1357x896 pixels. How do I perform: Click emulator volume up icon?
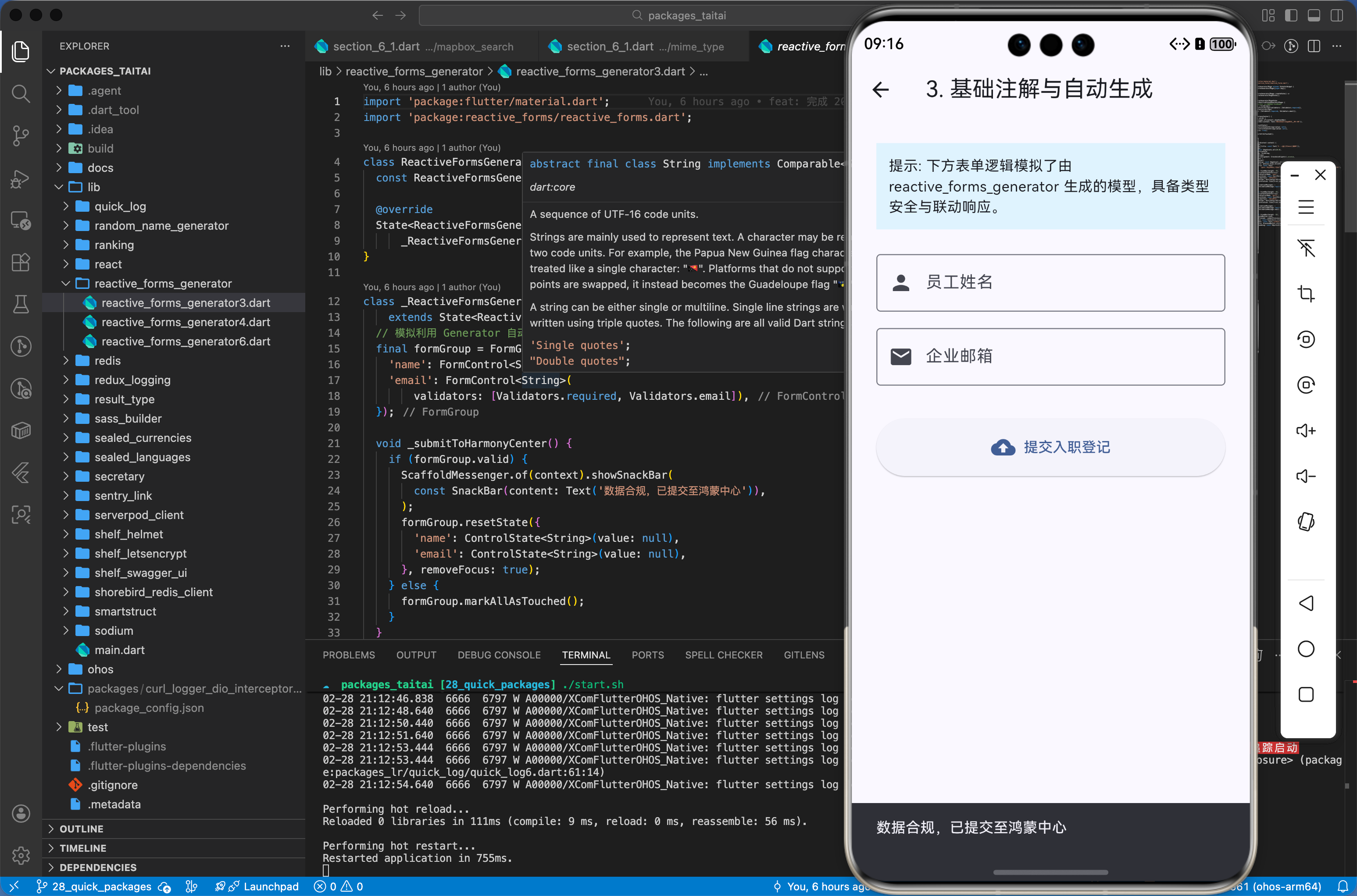(1306, 430)
